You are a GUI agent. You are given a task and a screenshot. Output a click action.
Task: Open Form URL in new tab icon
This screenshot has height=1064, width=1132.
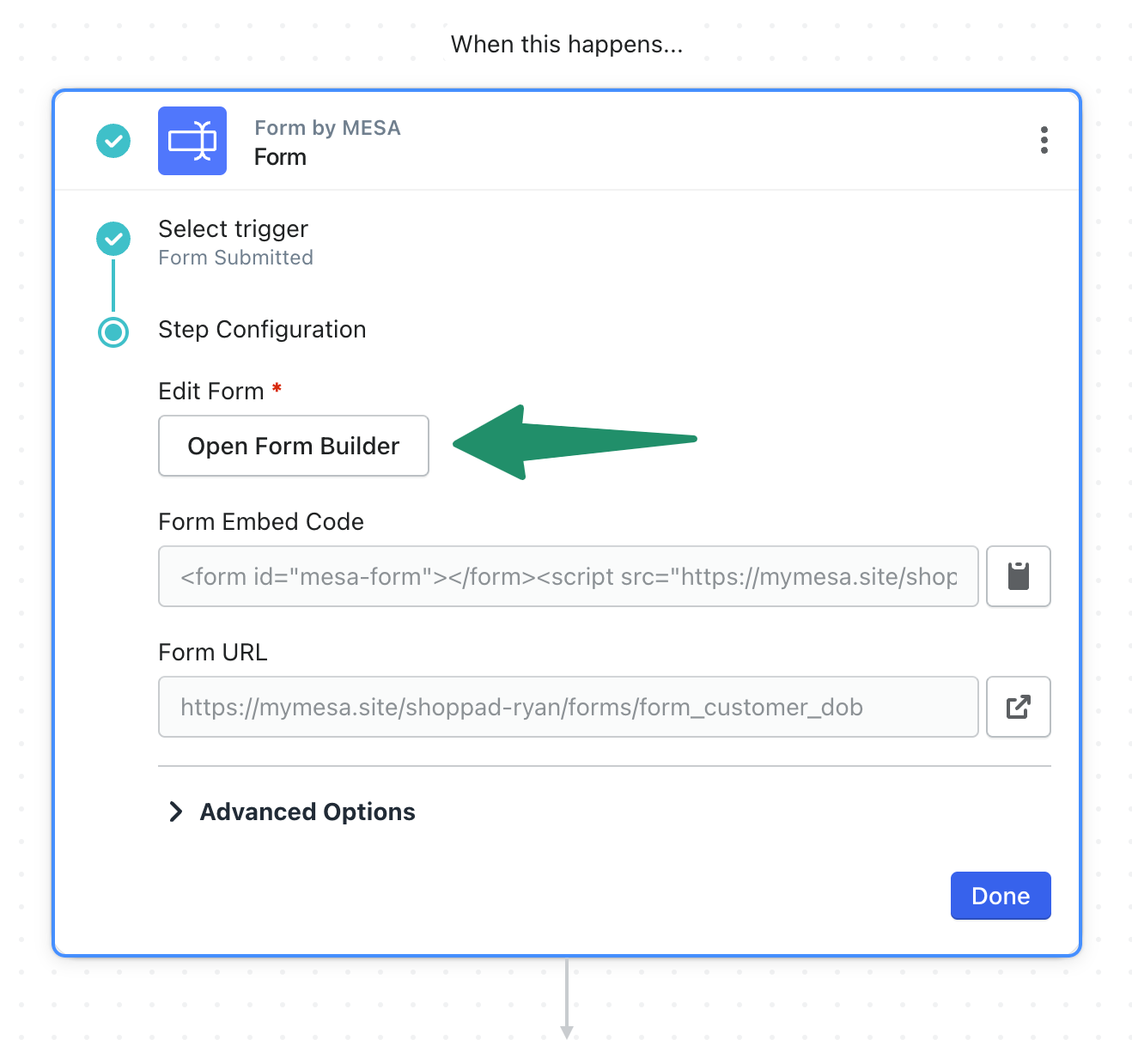click(x=1019, y=707)
